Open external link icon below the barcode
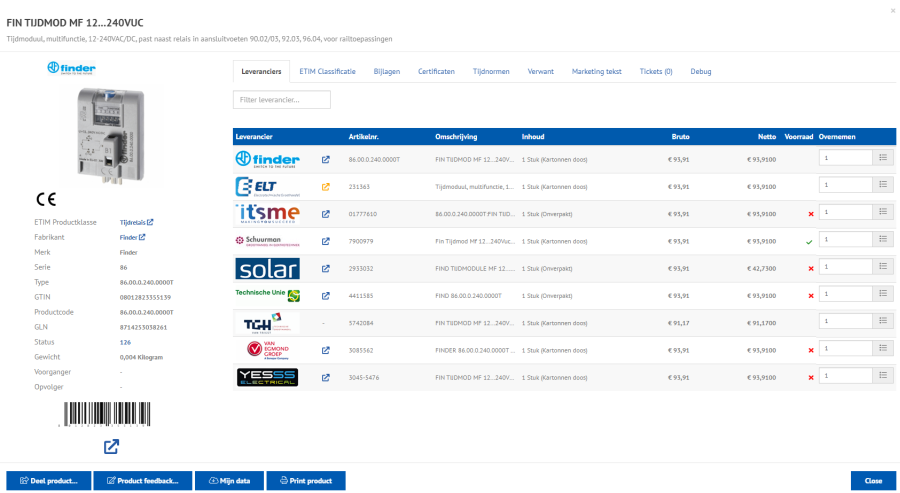 point(112,446)
